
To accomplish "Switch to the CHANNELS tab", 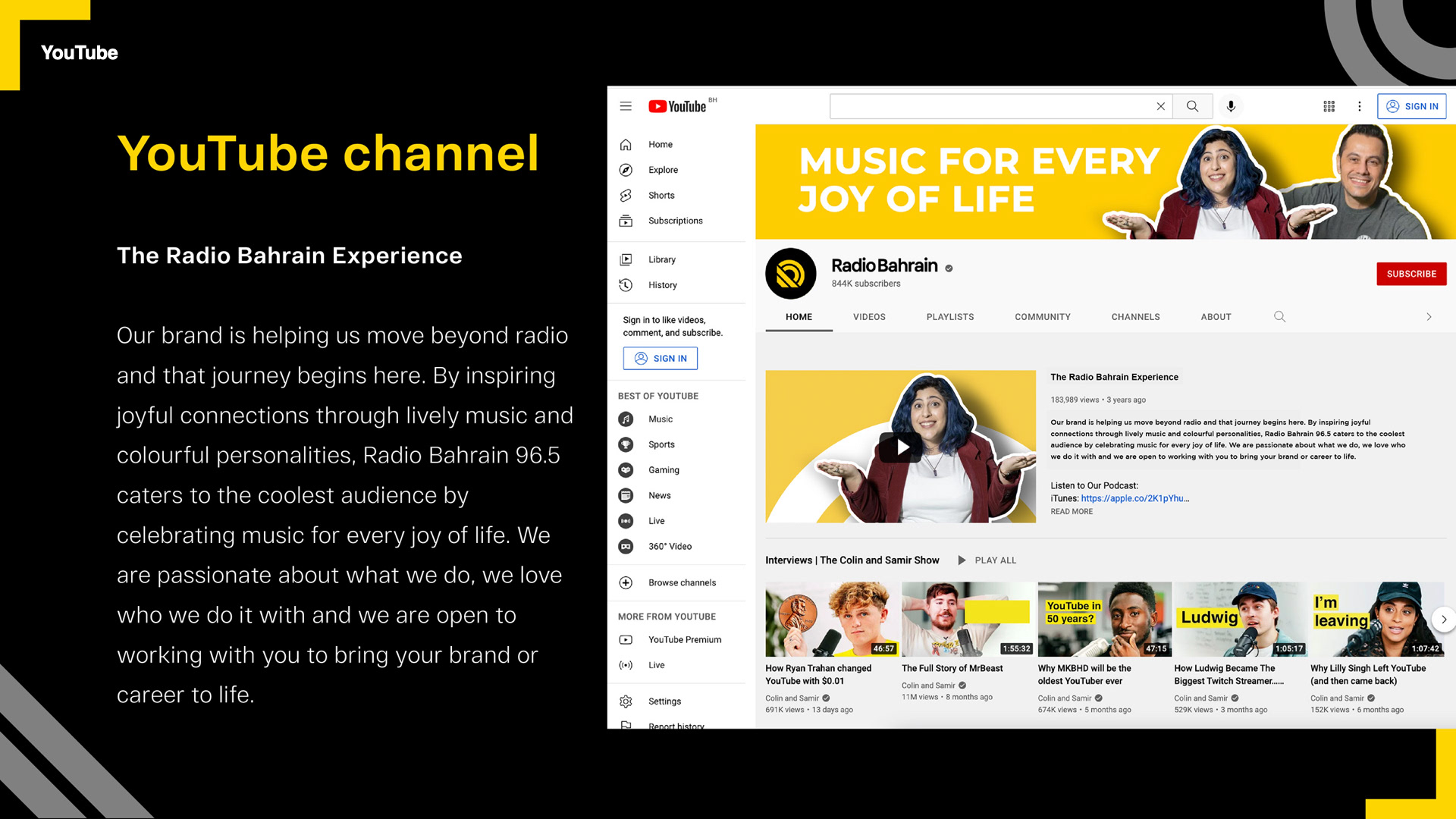I will click(x=1135, y=317).
